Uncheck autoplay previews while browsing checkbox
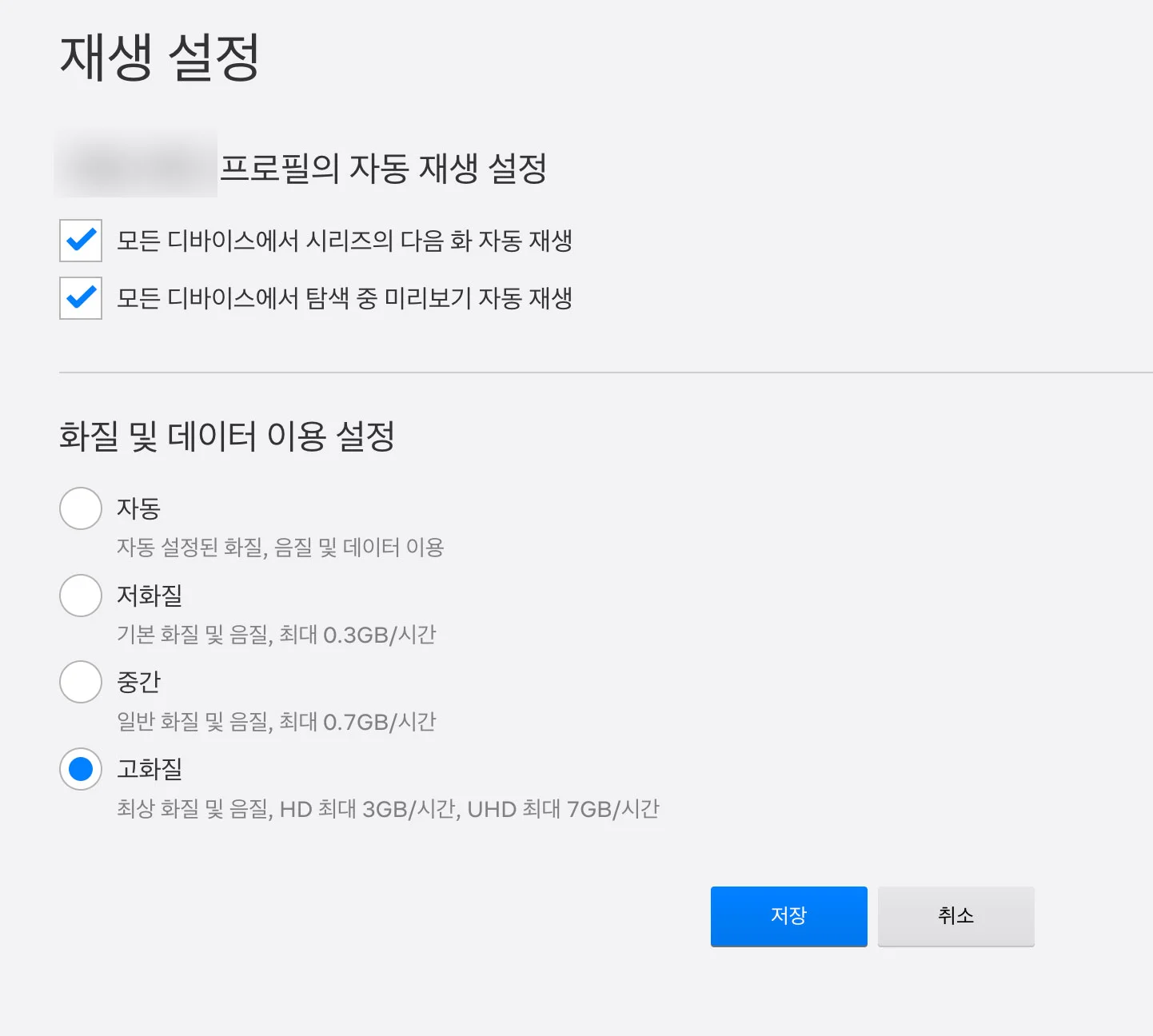Image resolution: width=1153 pixels, height=1036 pixels. tap(81, 298)
